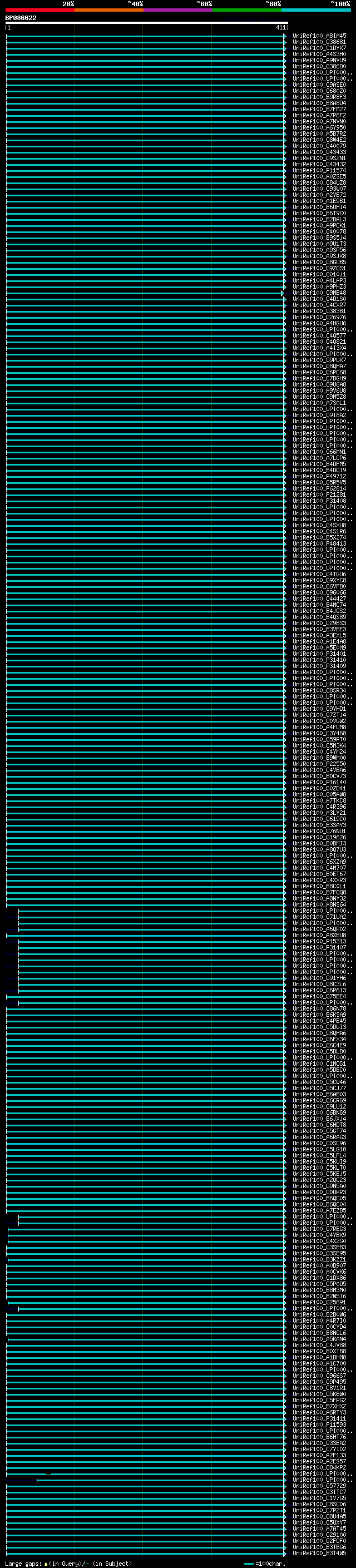Select hit label UniRef100_Q84UZ8
This screenshot has height=1568, width=356.
(319, 183)
